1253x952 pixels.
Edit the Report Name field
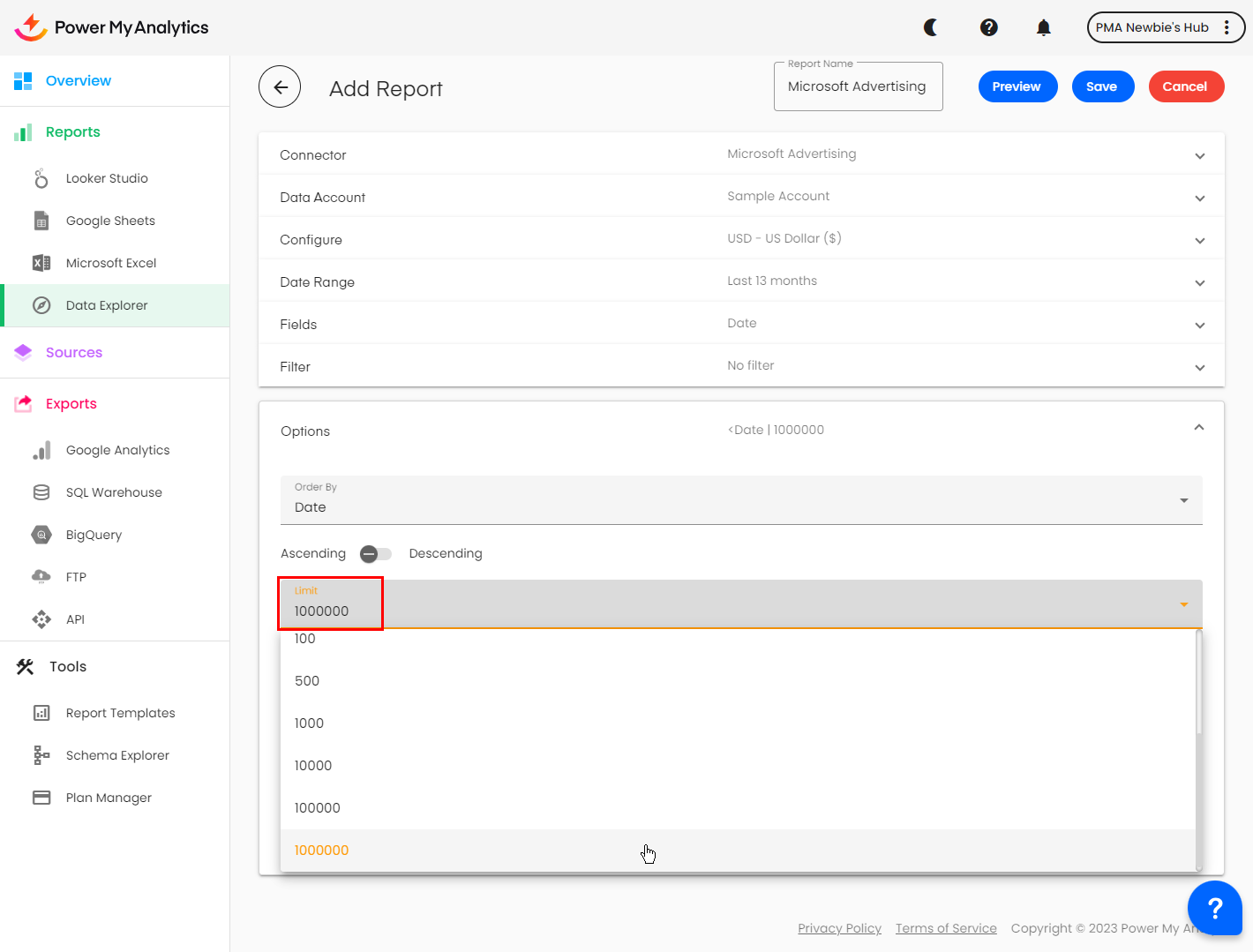point(857,86)
